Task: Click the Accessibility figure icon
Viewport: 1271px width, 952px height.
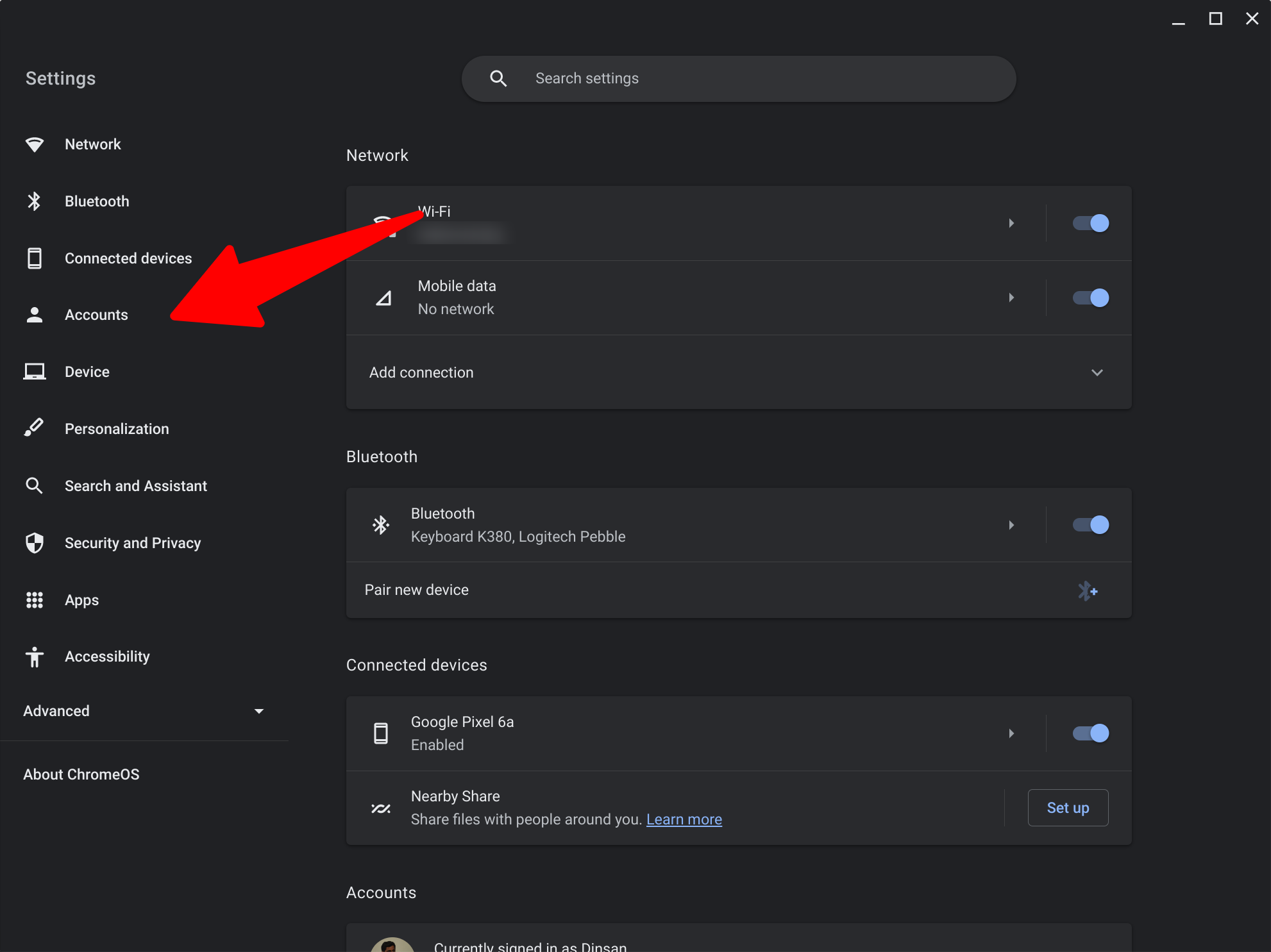Action: pos(34,657)
